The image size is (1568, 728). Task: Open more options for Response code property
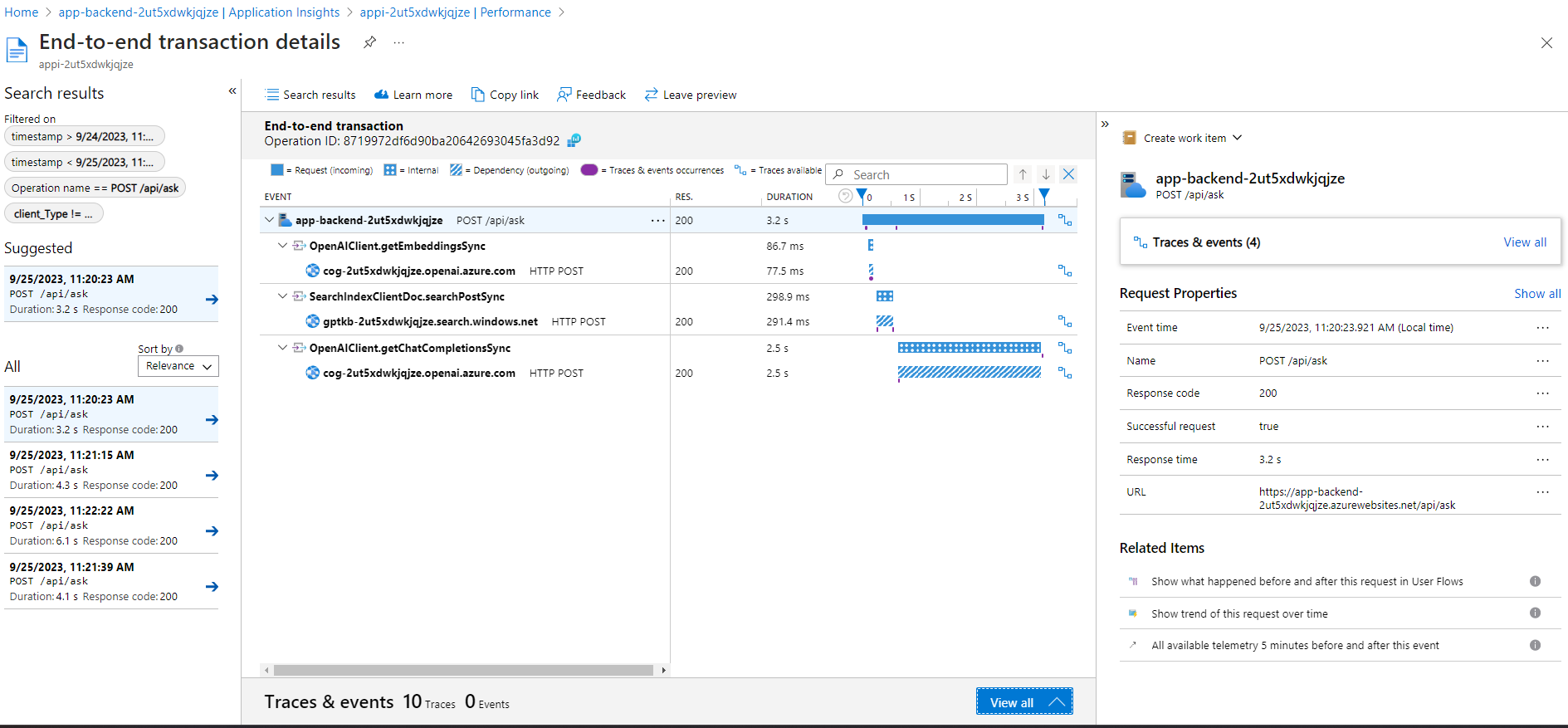coord(1542,393)
